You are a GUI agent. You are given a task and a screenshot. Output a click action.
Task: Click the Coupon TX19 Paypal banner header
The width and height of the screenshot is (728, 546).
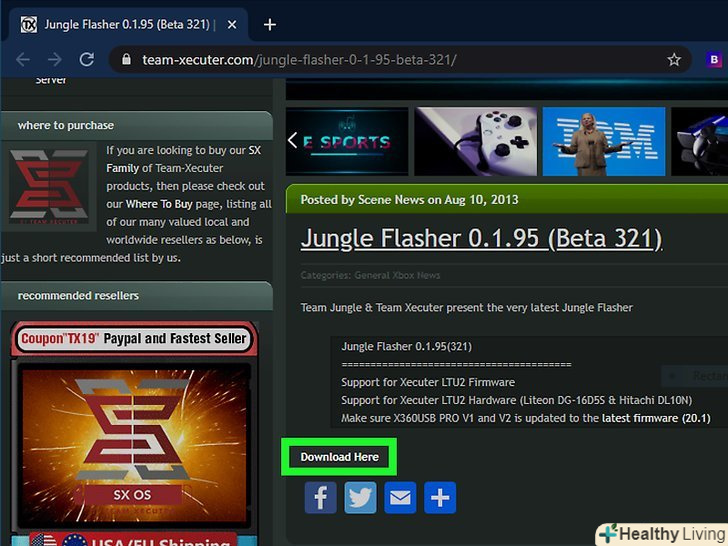tap(134, 338)
